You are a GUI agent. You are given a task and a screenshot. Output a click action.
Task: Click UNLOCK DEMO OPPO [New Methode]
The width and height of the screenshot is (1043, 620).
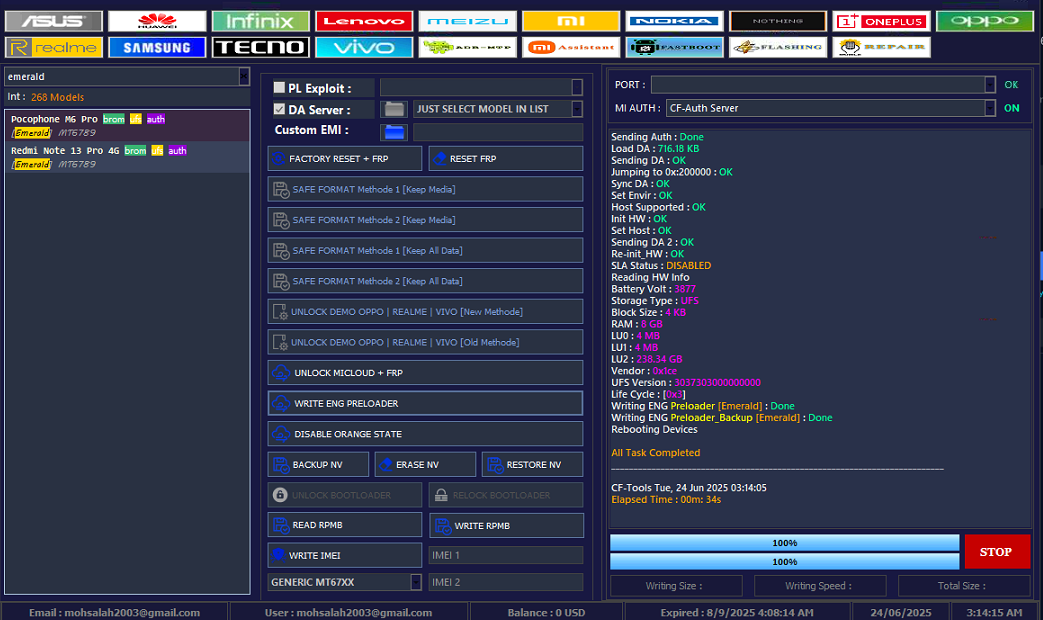point(425,311)
